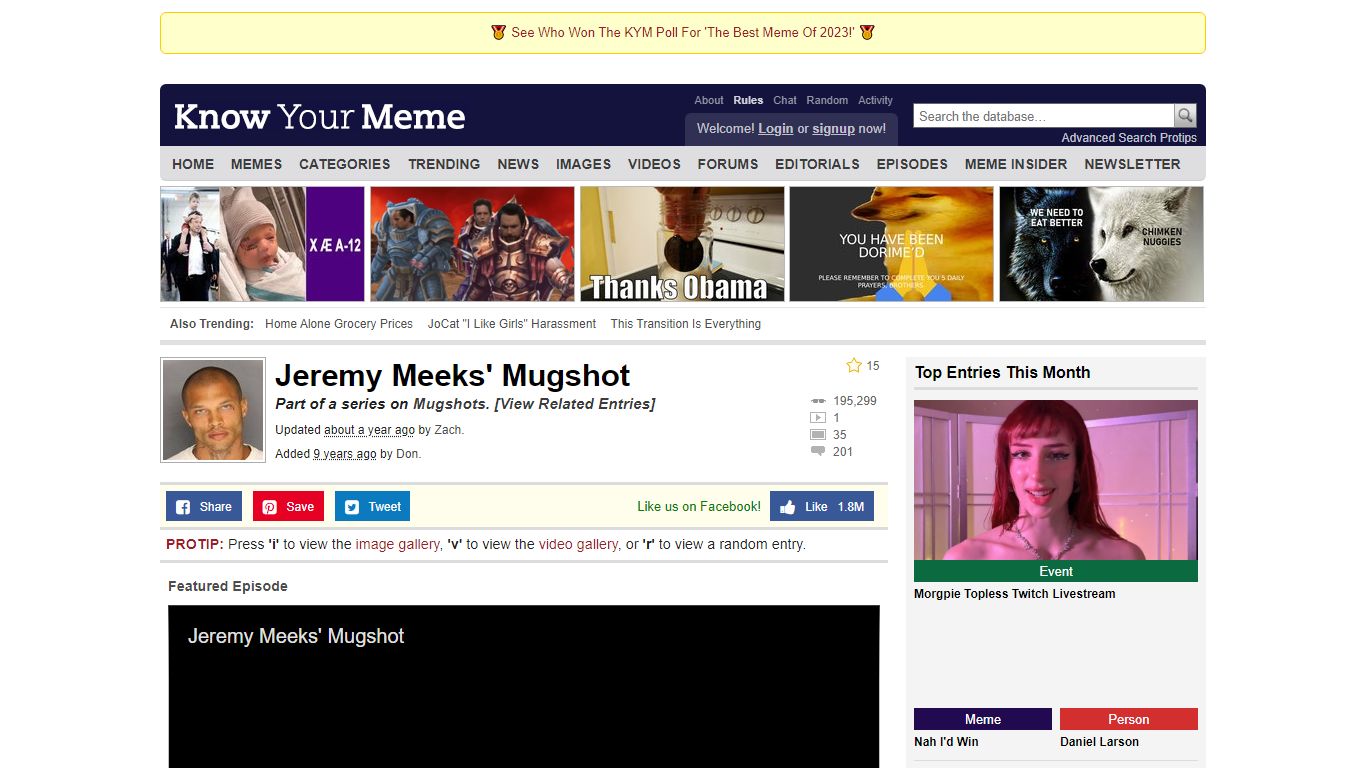The image size is (1366, 768).
Task: Click the Event category label
Action: click(1056, 571)
